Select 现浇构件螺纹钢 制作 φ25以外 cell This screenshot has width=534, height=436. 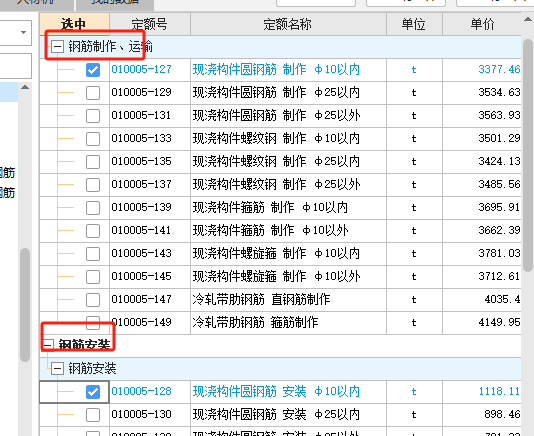point(288,185)
